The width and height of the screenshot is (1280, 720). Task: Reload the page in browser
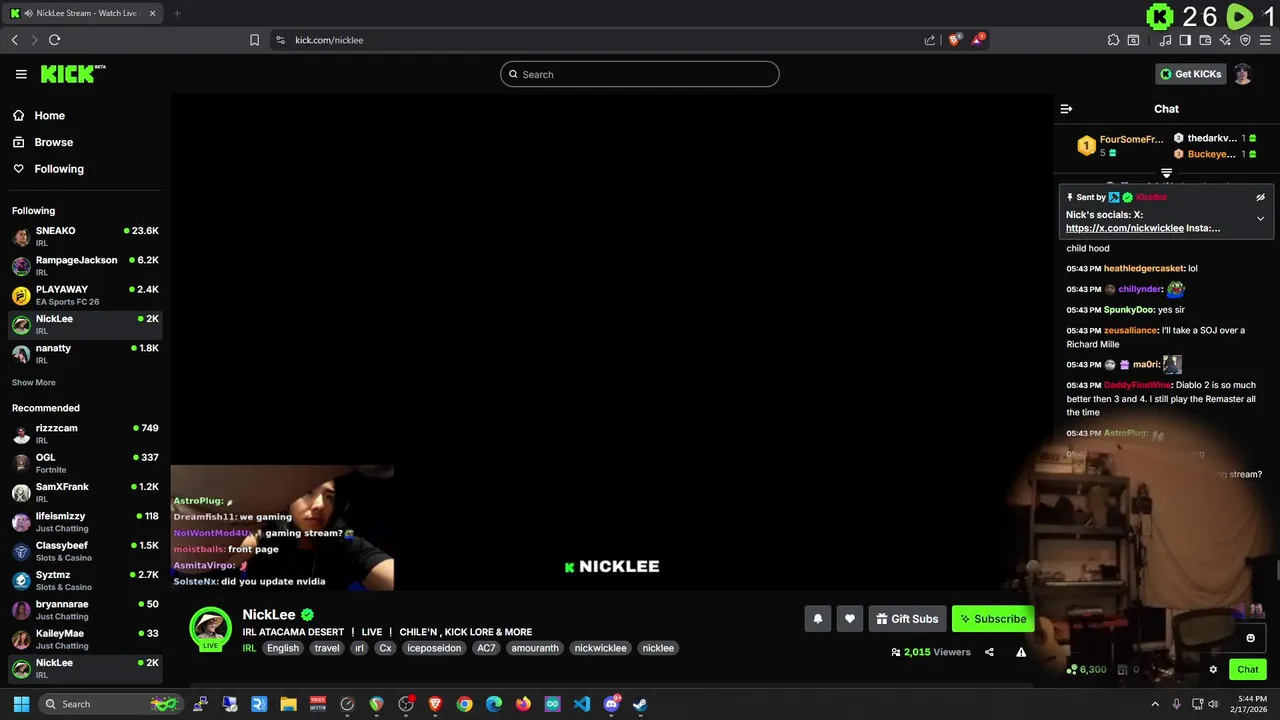tap(54, 40)
